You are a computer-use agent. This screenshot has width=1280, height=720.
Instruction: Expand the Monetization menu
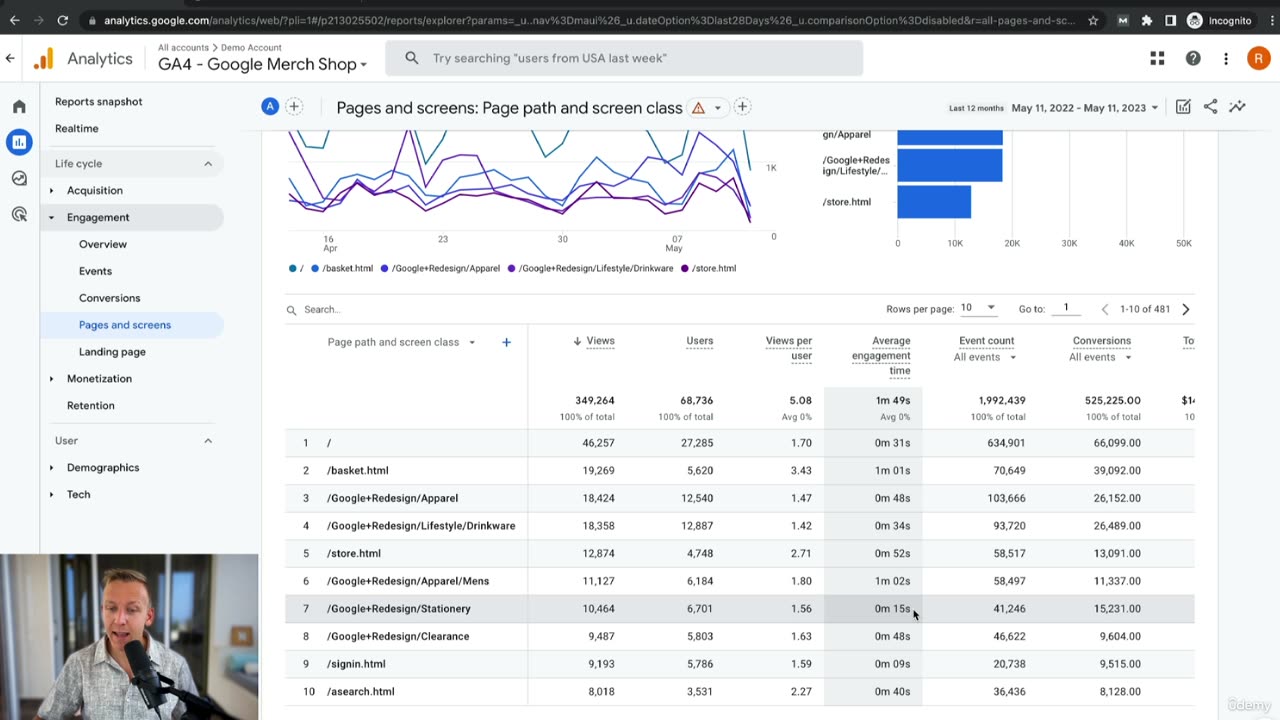pyautogui.click(x=99, y=379)
